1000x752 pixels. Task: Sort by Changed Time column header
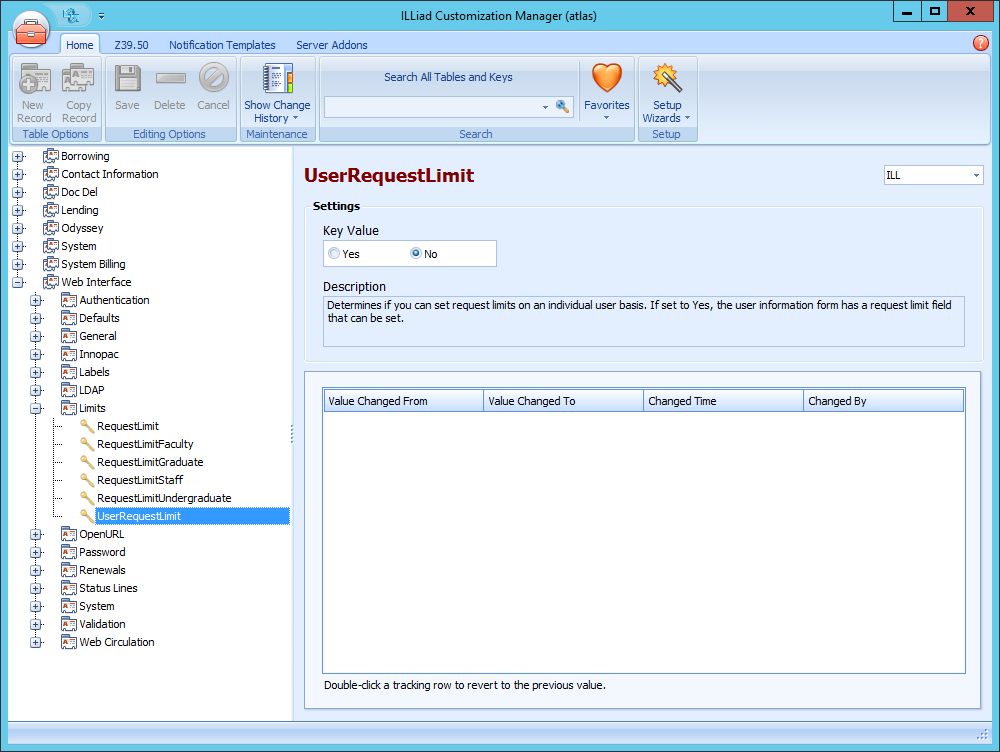pos(723,401)
